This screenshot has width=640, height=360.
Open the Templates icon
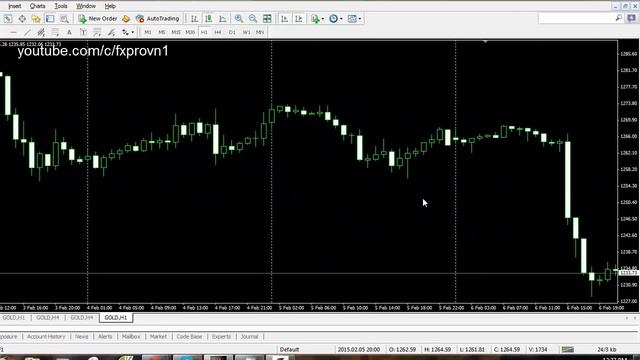(352, 18)
